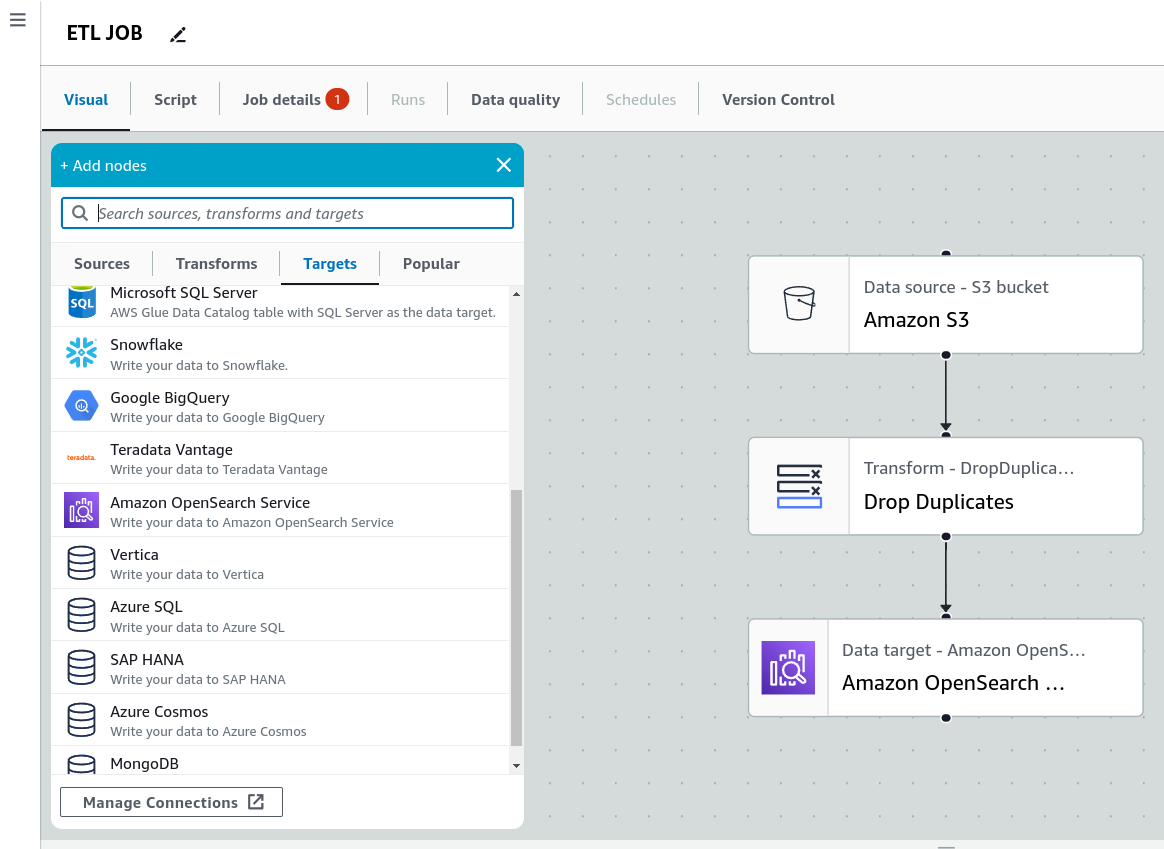This screenshot has width=1164, height=849.
Task: Click the OpenSearch node output connector
Action: [x=946, y=718]
